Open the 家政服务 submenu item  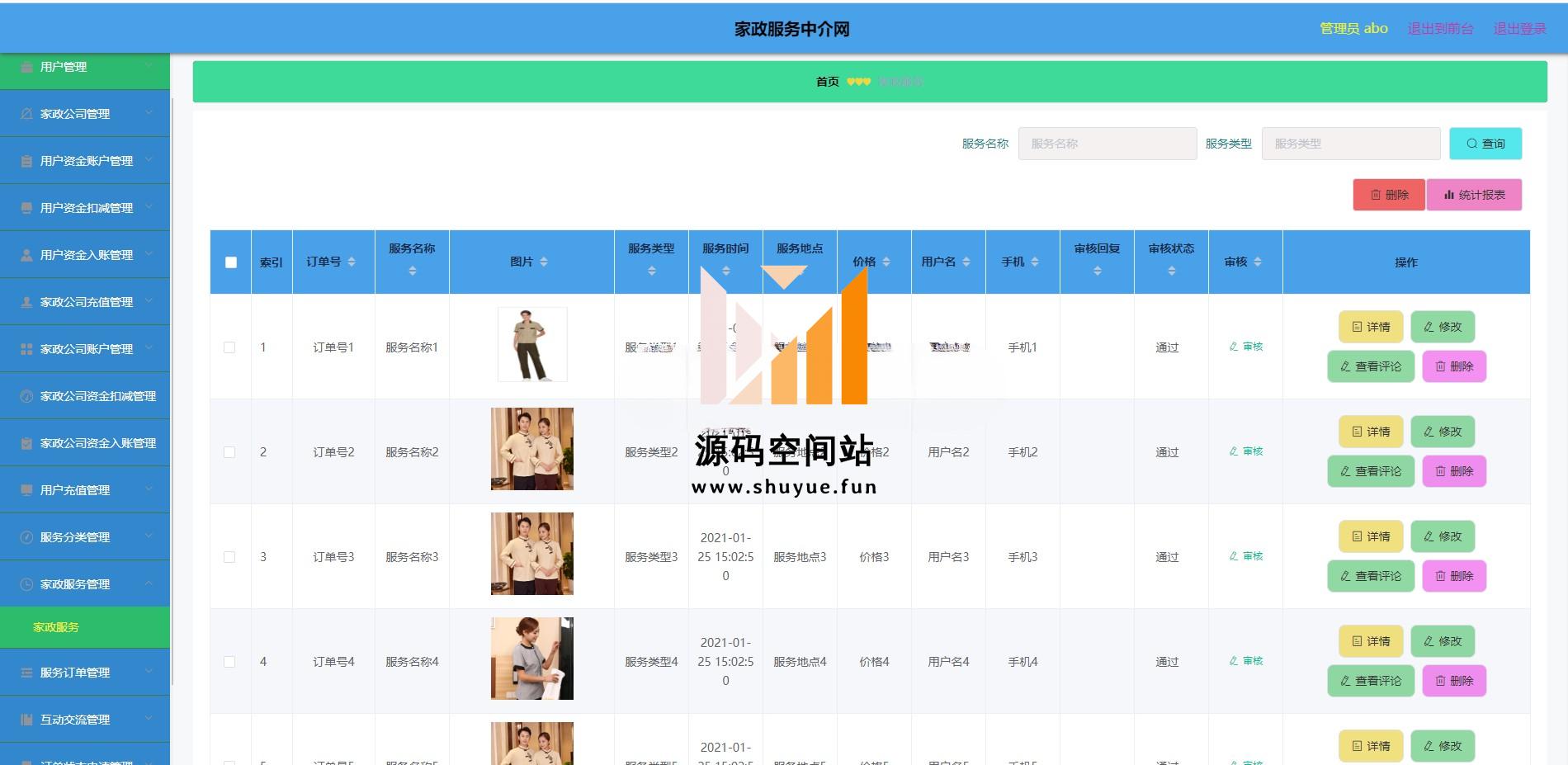click(56, 627)
